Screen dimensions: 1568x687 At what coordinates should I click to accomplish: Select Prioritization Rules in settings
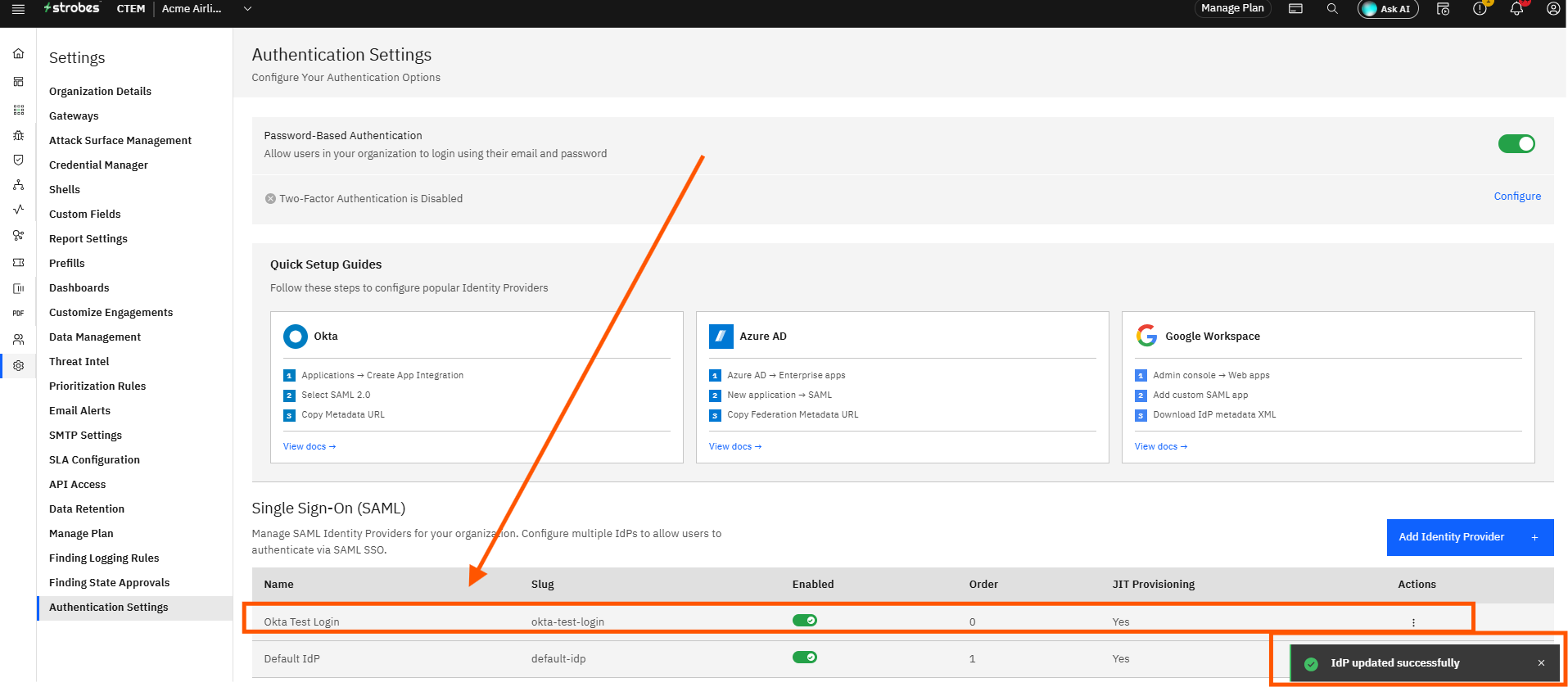coord(97,386)
